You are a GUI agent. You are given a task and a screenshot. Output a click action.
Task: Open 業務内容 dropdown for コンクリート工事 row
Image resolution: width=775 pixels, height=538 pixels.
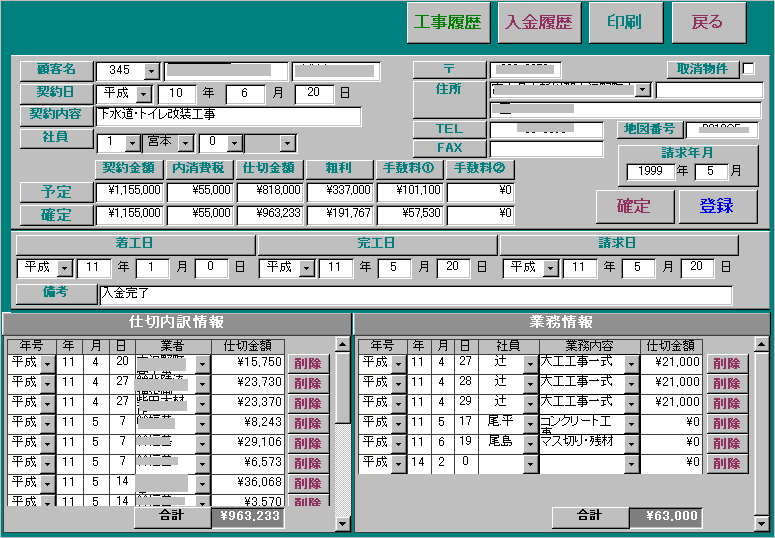(631, 424)
